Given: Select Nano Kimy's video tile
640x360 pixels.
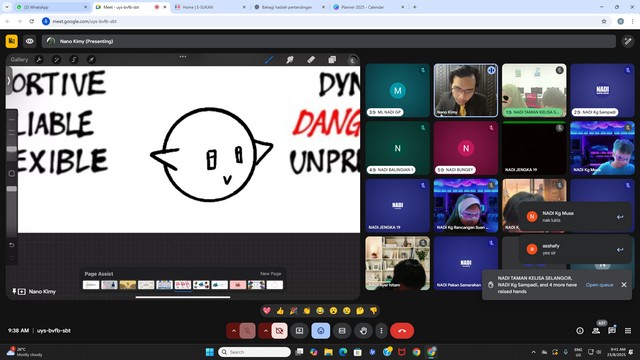Looking at the screenshot, I should pos(465,90).
